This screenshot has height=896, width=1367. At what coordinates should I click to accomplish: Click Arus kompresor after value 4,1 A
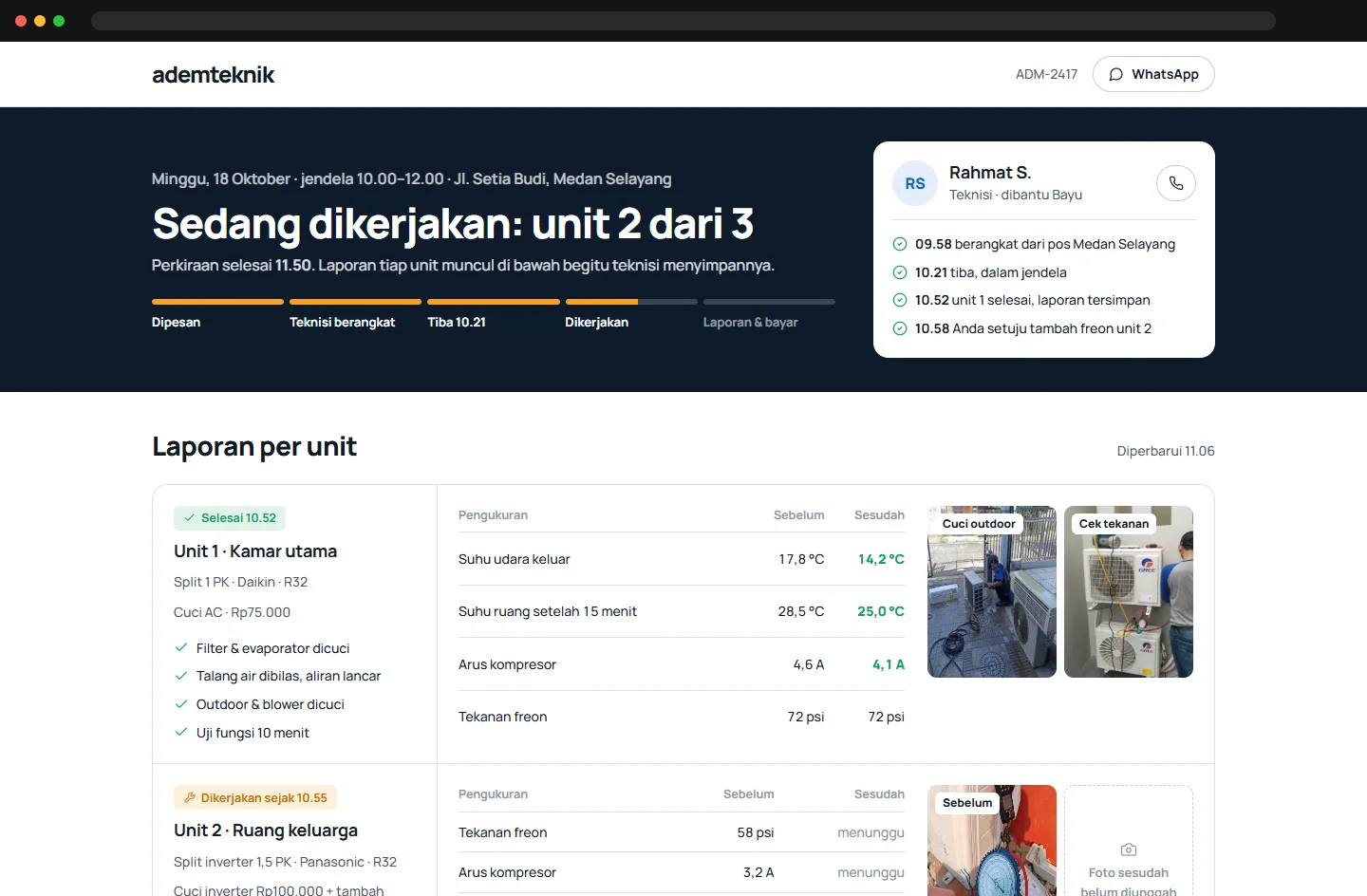(x=889, y=664)
